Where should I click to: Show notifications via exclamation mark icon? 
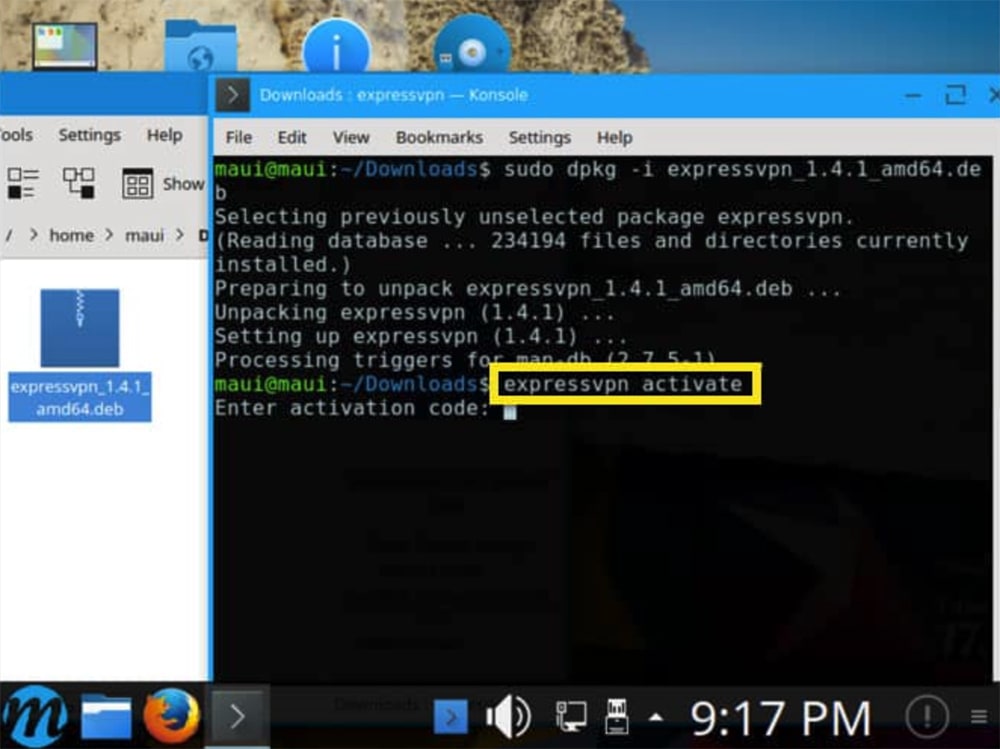(x=926, y=717)
